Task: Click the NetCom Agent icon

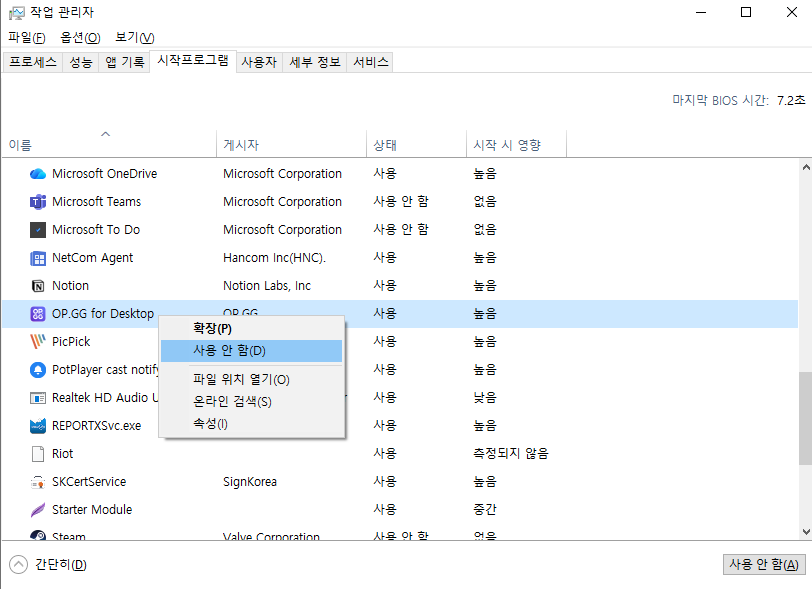Action: tap(38, 257)
